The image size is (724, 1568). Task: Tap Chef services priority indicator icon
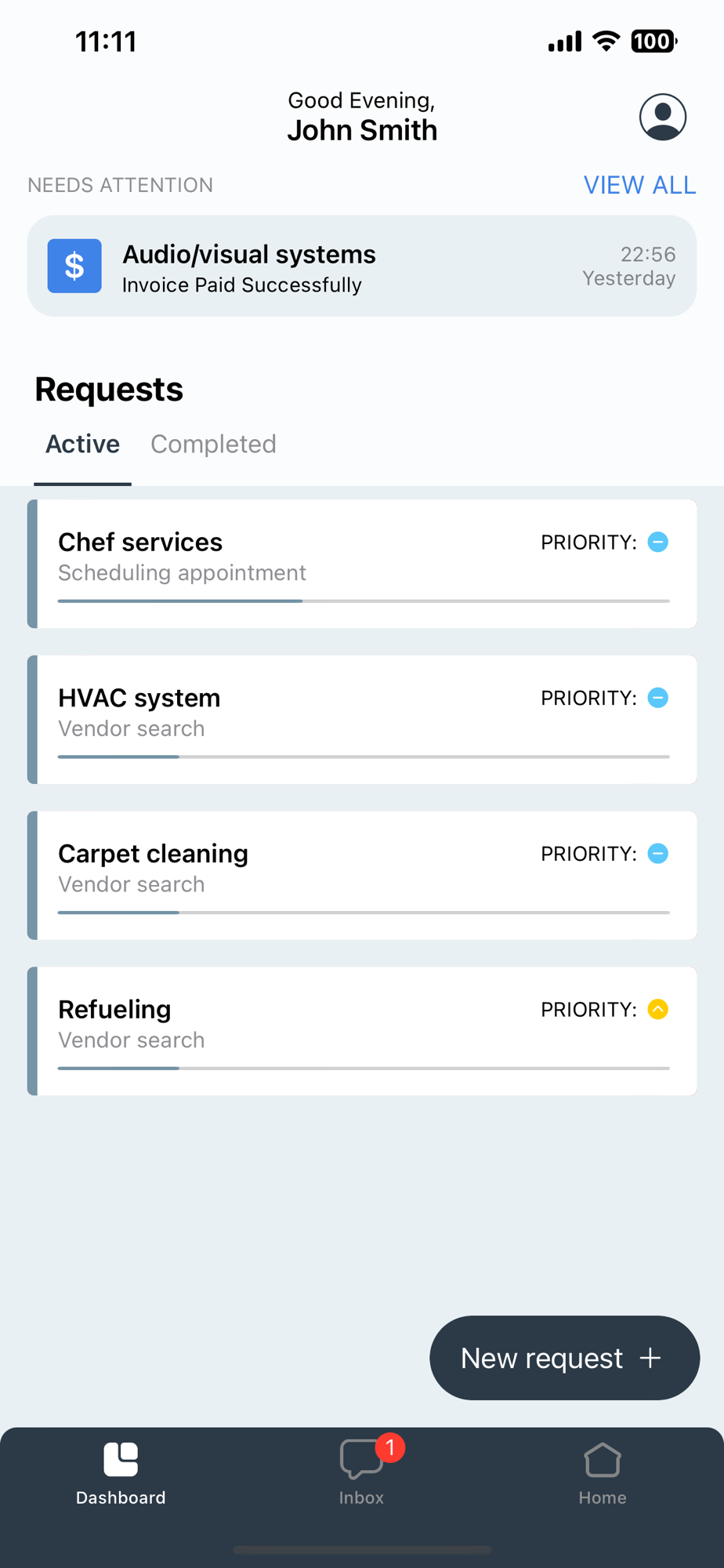(658, 542)
